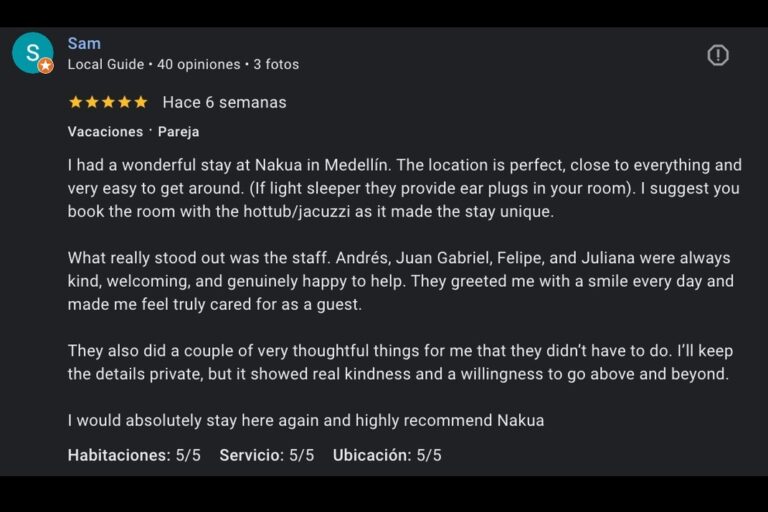Click the Habitaciones 5/5 rating
768x512 pixels.
[x=134, y=455]
